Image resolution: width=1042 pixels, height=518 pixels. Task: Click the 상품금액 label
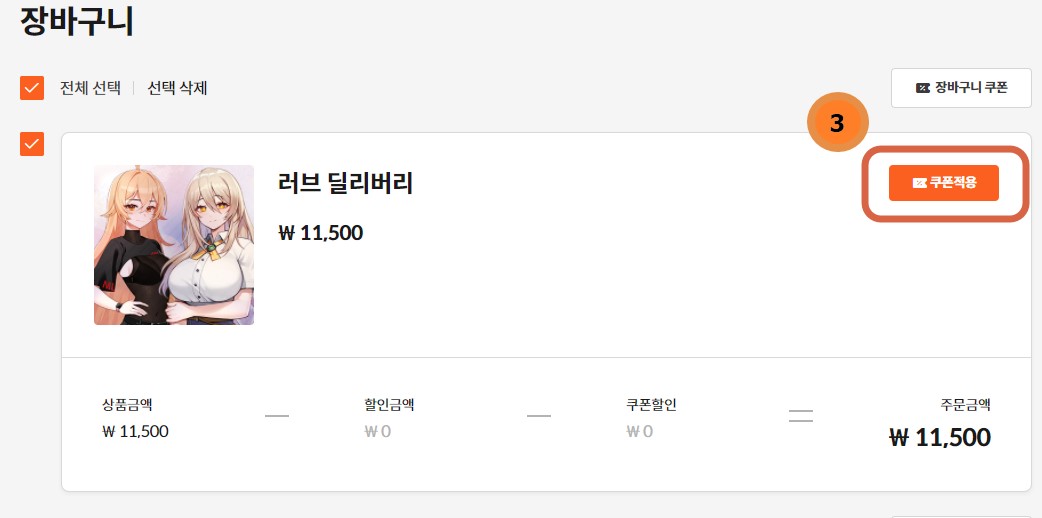tap(127, 405)
